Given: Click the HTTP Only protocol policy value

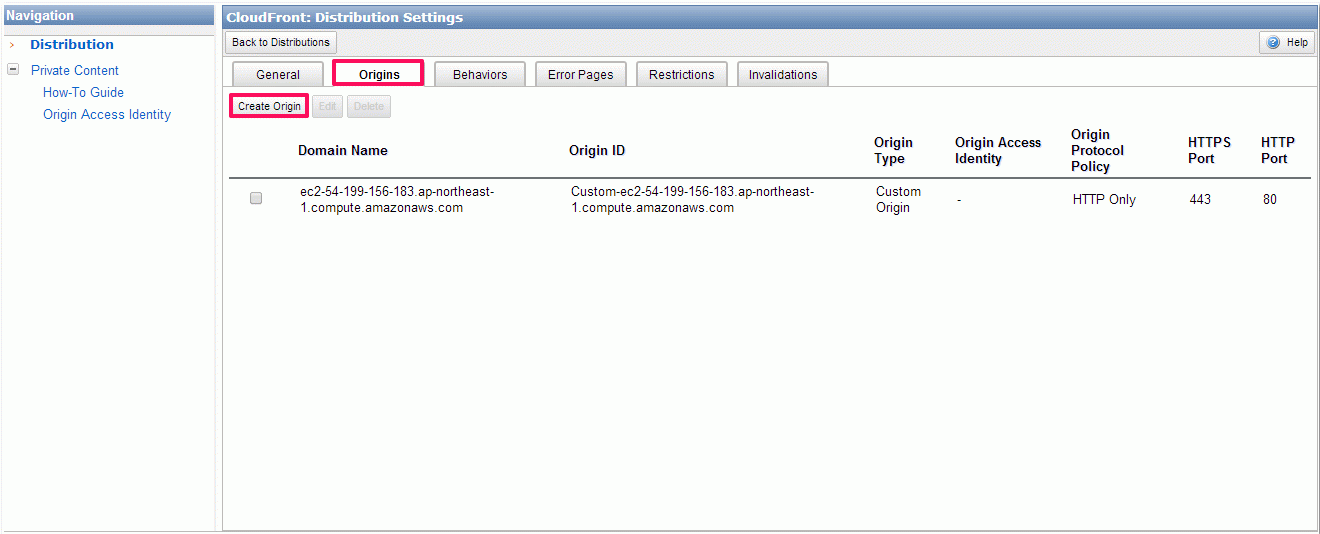Looking at the screenshot, I should pos(1104,200).
